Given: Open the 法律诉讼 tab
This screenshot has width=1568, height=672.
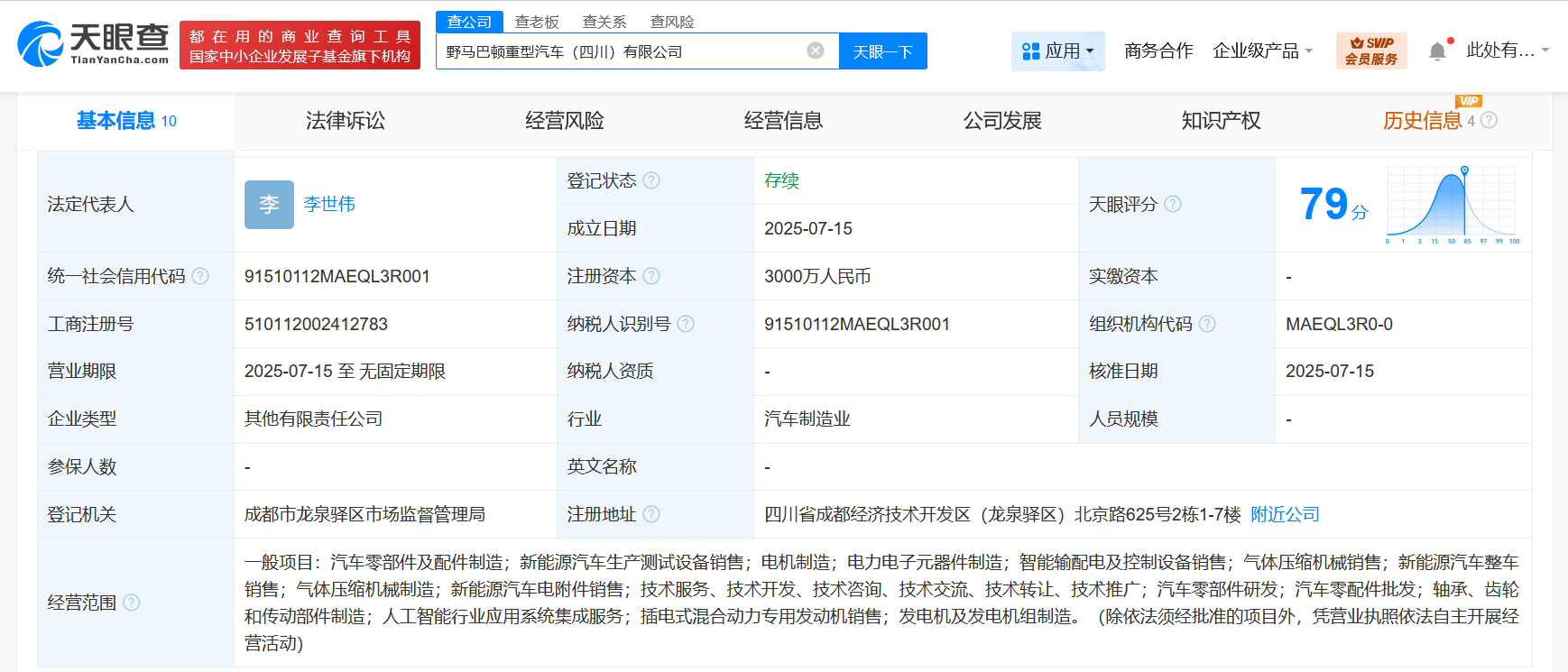Looking at the screenshot, I should 346,121.
